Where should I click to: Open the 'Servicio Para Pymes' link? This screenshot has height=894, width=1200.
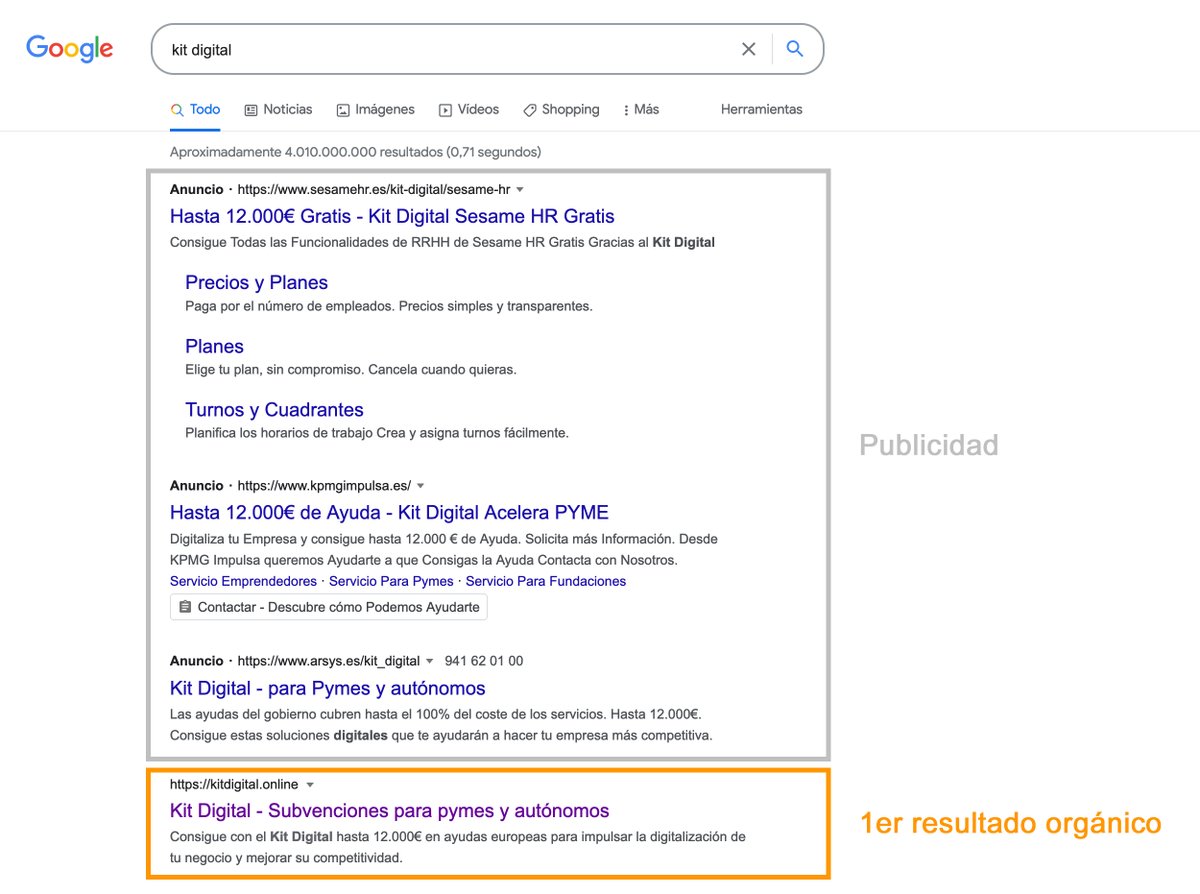click(391, 581)
